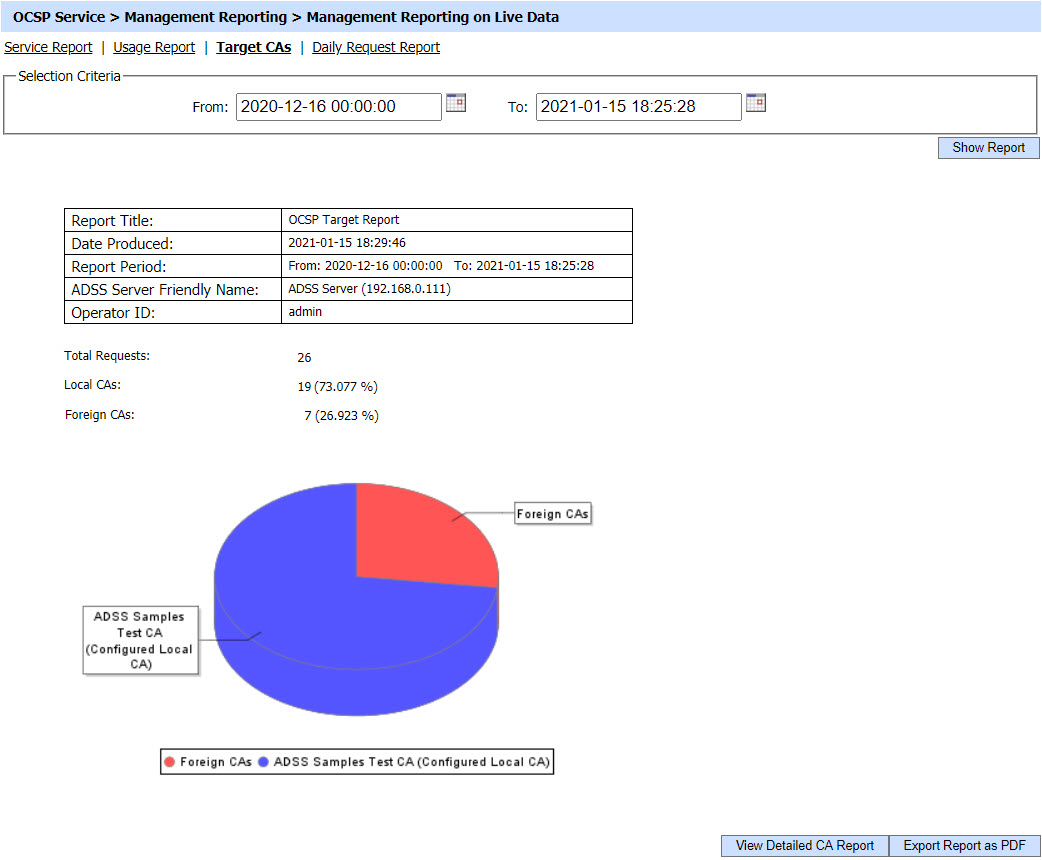Viewport: 1042px width, 860px height.
Task: Open the To date calendar picker
Action: [x=756, y=103]
